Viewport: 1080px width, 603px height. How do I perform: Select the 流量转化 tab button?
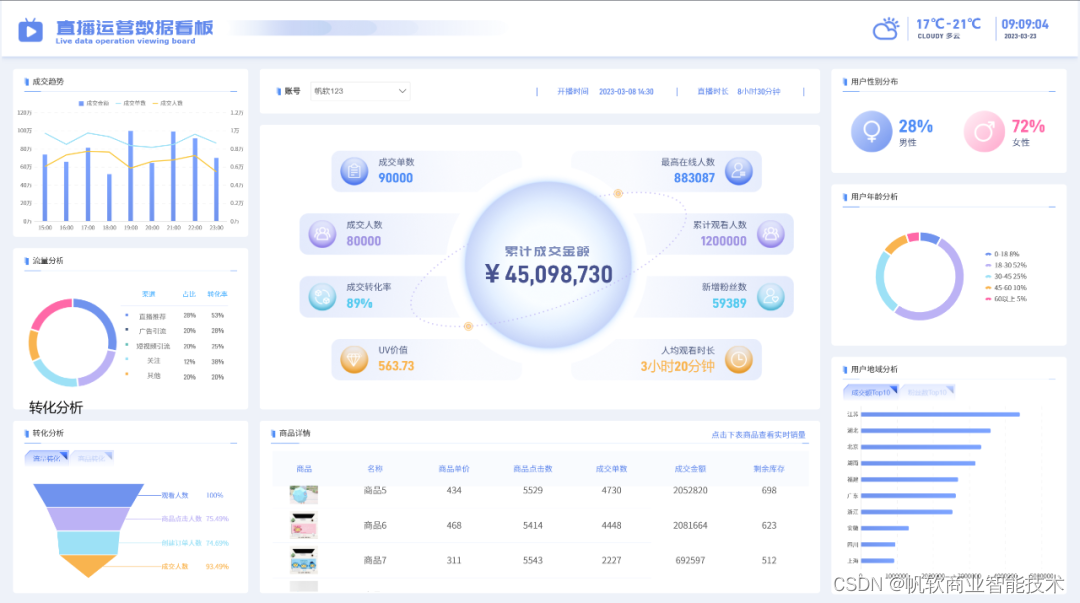[x=47, y=457]
